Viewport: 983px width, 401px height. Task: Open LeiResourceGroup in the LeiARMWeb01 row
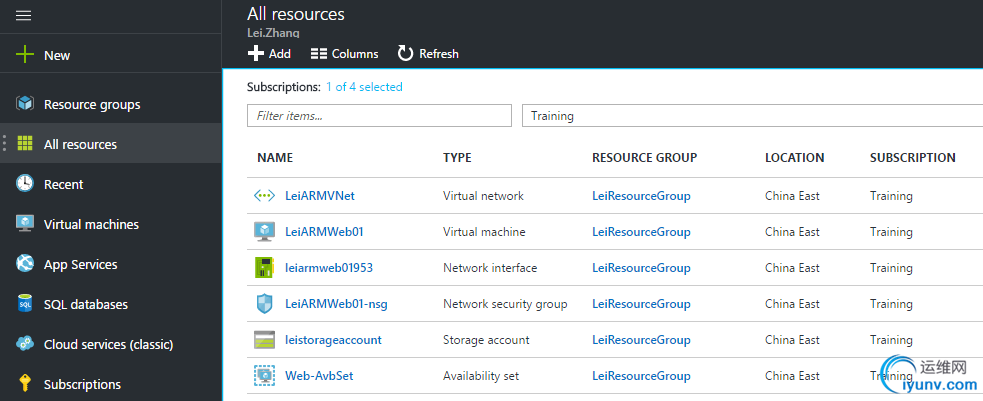[641, 232]
